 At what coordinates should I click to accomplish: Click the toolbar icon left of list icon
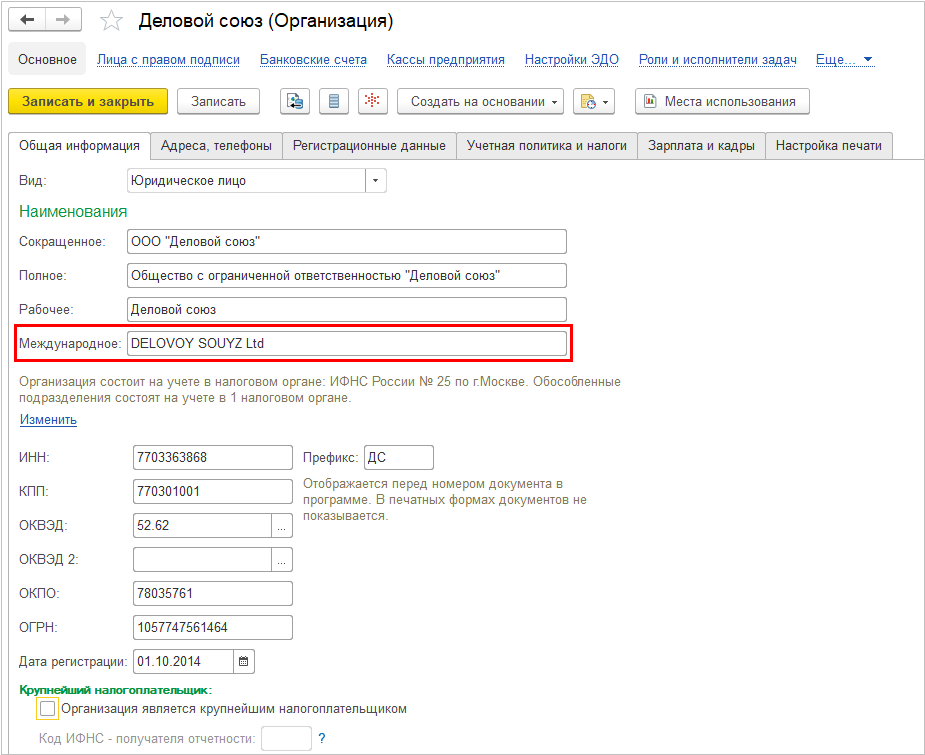tap(295, 101)
